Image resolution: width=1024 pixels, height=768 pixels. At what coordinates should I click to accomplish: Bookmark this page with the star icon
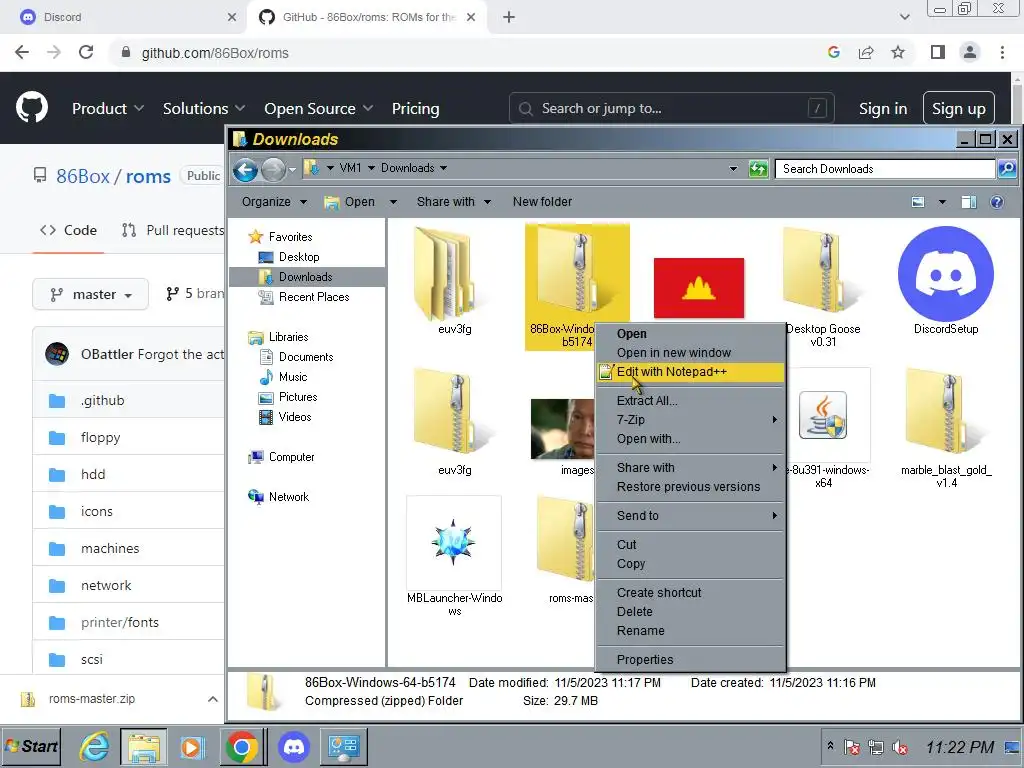click(x=898, y=52)
